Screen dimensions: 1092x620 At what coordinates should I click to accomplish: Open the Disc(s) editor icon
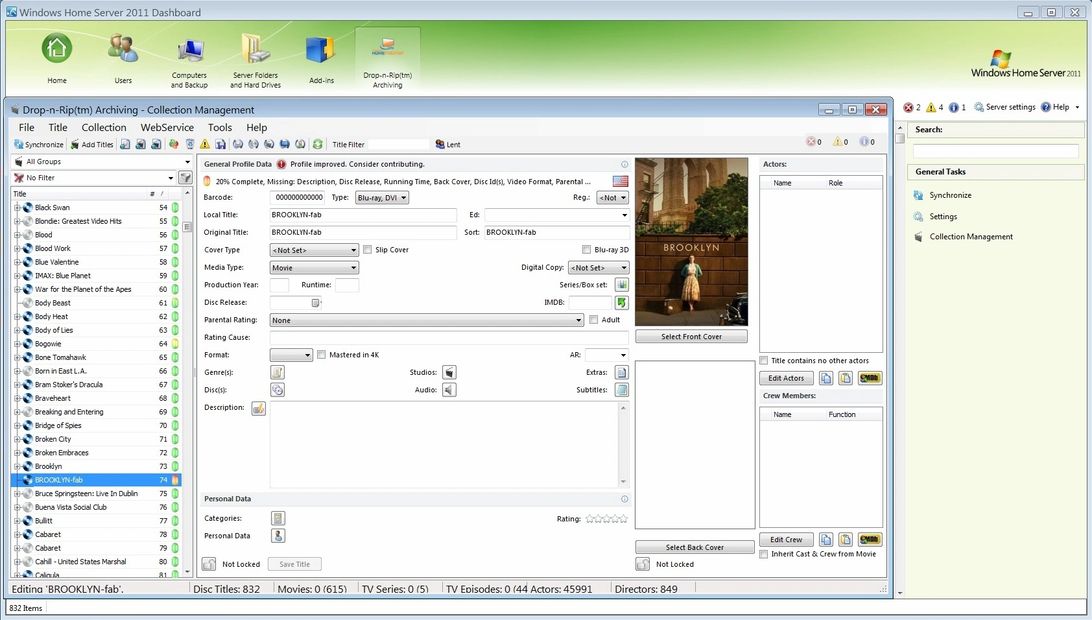(x=277, y=390)
